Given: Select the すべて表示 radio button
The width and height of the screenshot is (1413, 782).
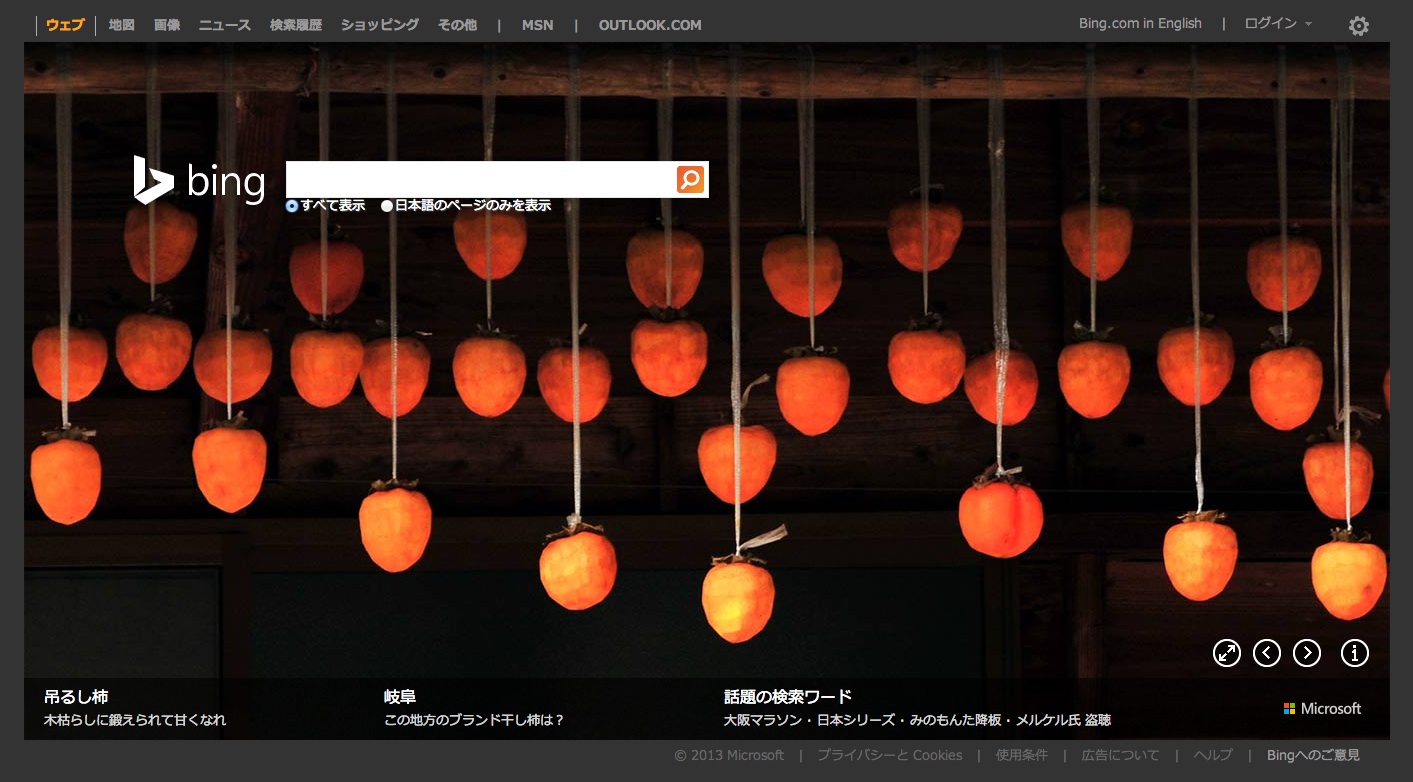Looking at the screenshot, I should [292, 206].
